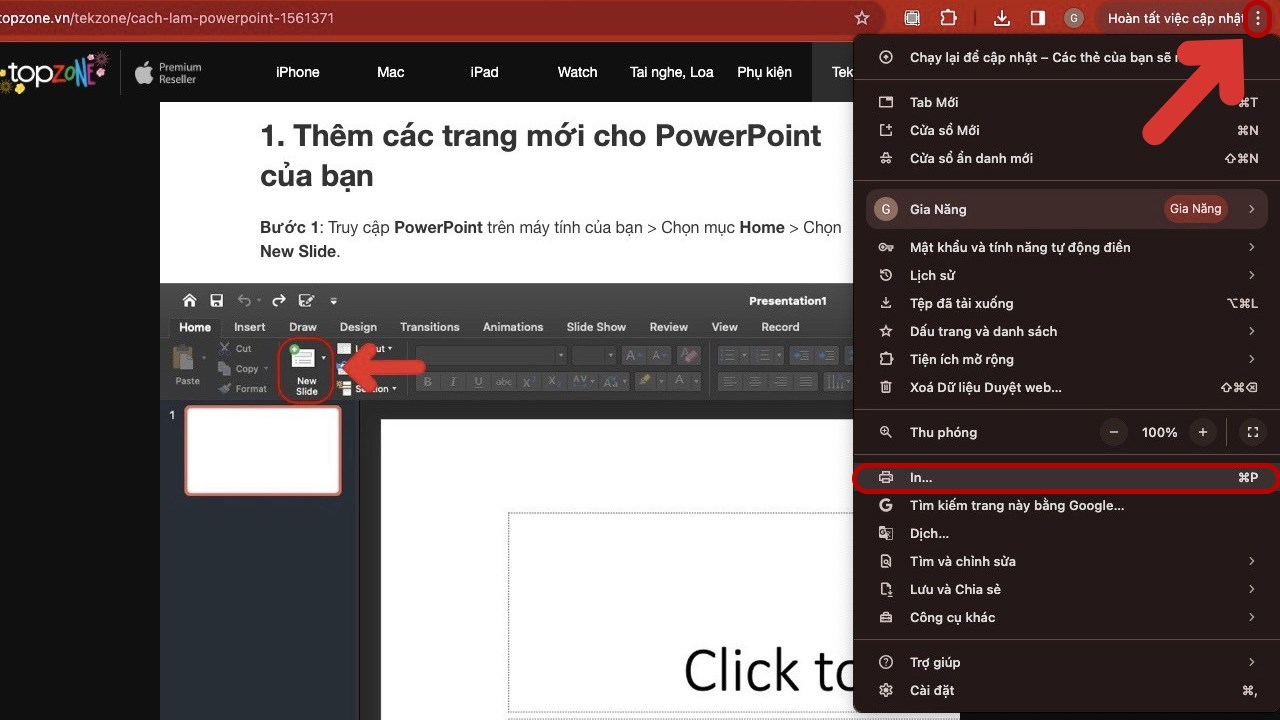The image size is (1280, 720).
Task: Choose In... to print the page
Action: coord(1067,477)
